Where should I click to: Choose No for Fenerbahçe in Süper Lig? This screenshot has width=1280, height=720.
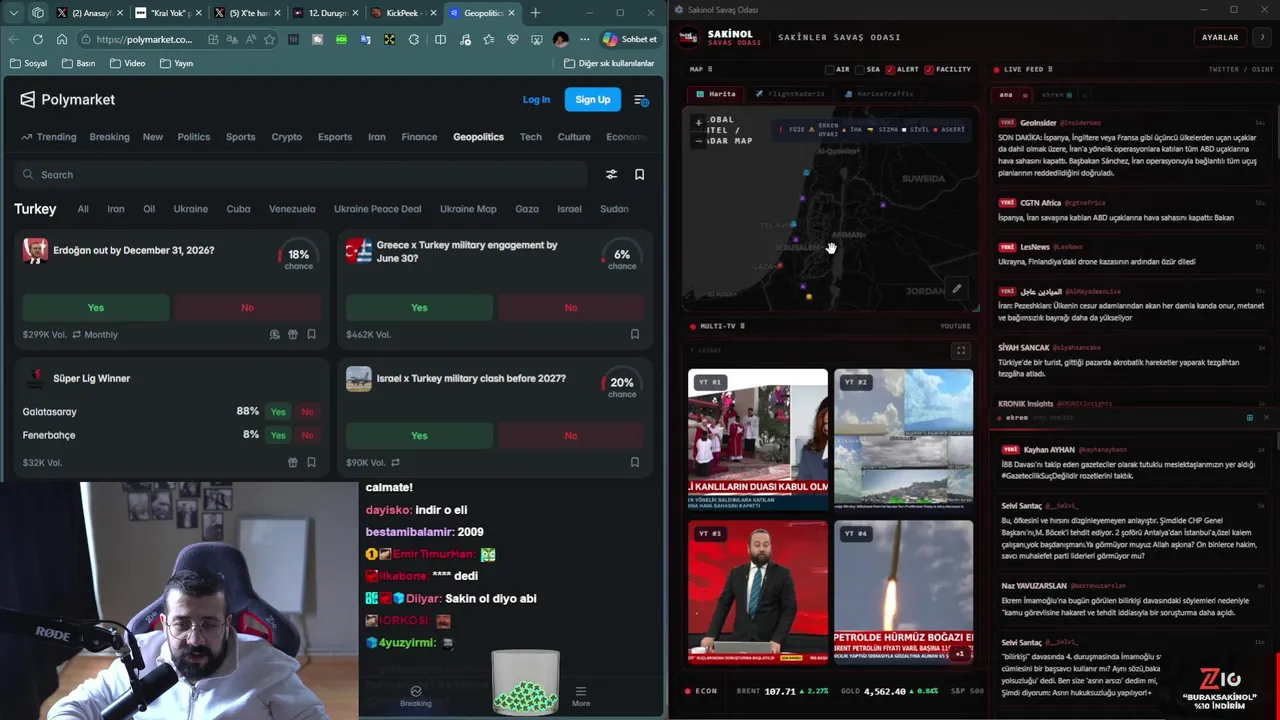click(x=307, y=435)
